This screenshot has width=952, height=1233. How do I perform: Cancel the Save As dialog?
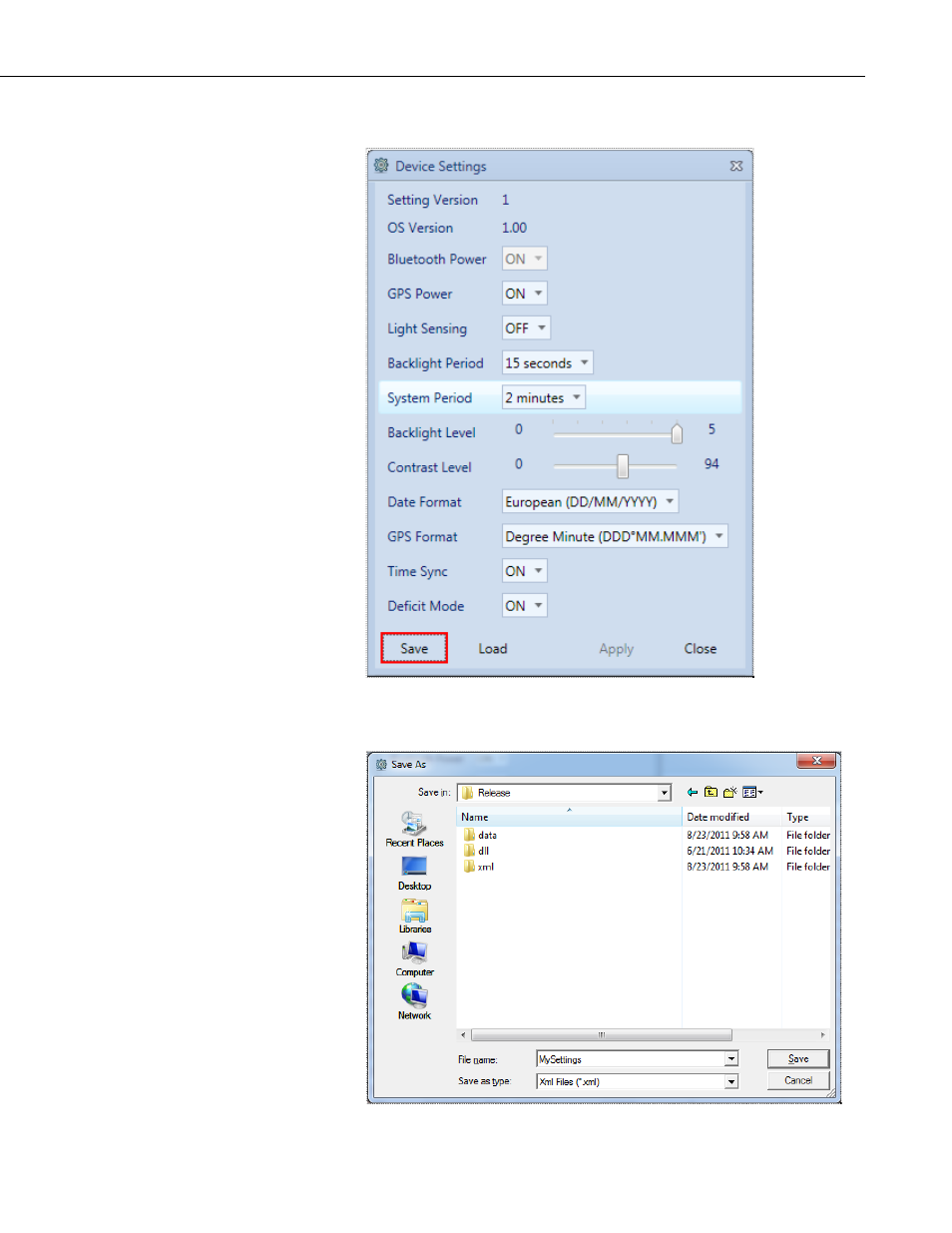tap(798, 1081)
